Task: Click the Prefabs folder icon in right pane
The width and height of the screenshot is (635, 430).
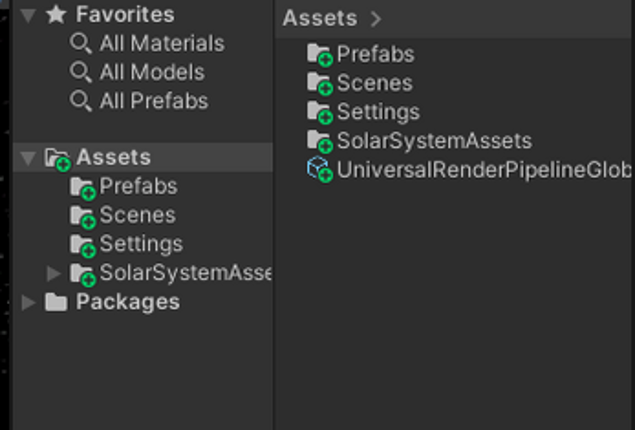Action: (319, 55)
